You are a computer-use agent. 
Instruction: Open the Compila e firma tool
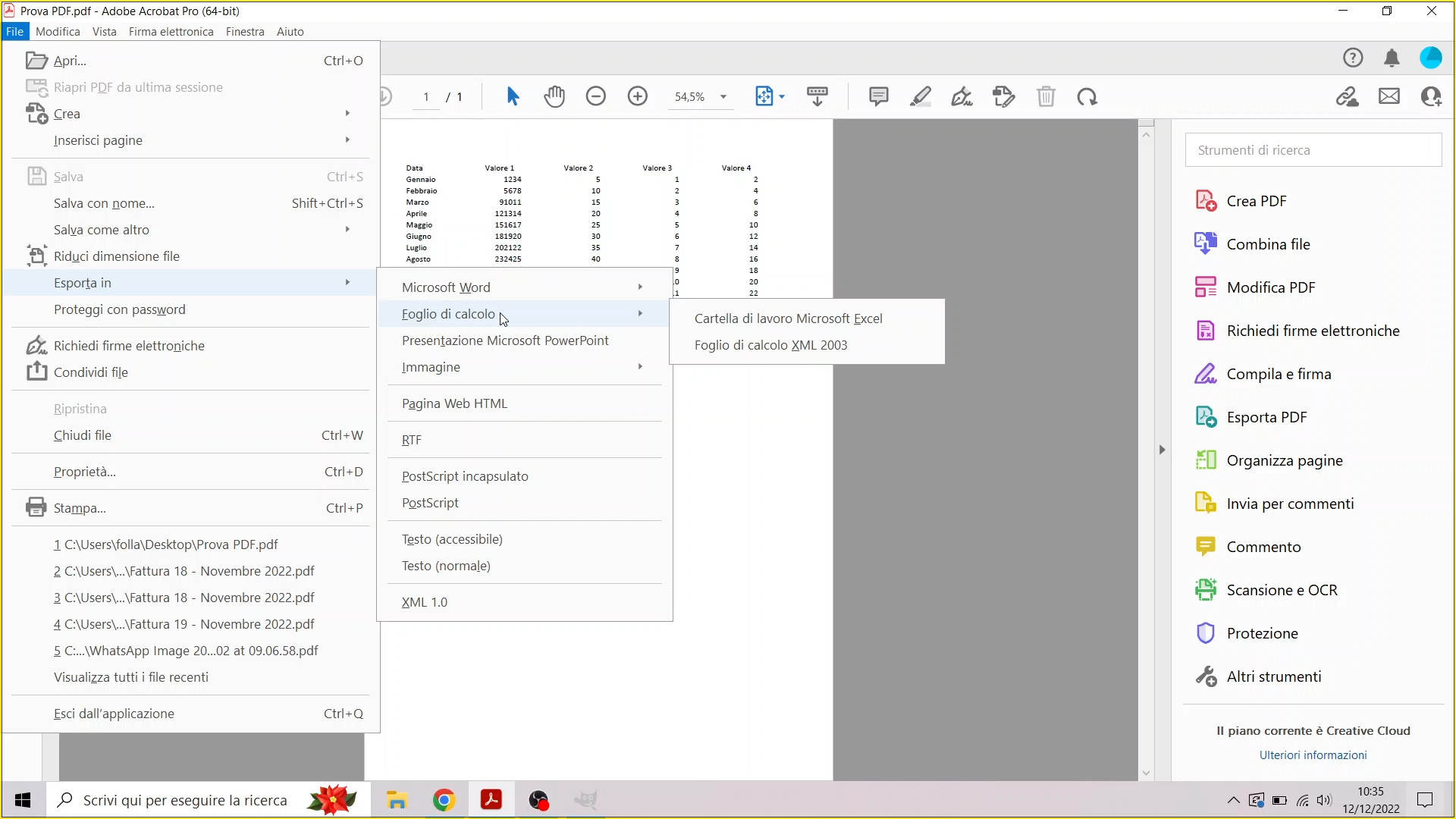click(1279, 373)
